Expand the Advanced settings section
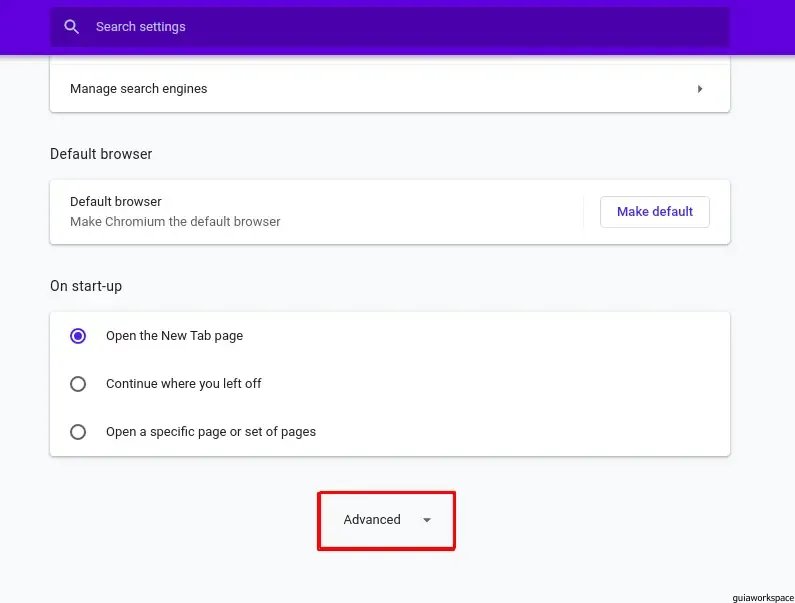 (386, 520)
